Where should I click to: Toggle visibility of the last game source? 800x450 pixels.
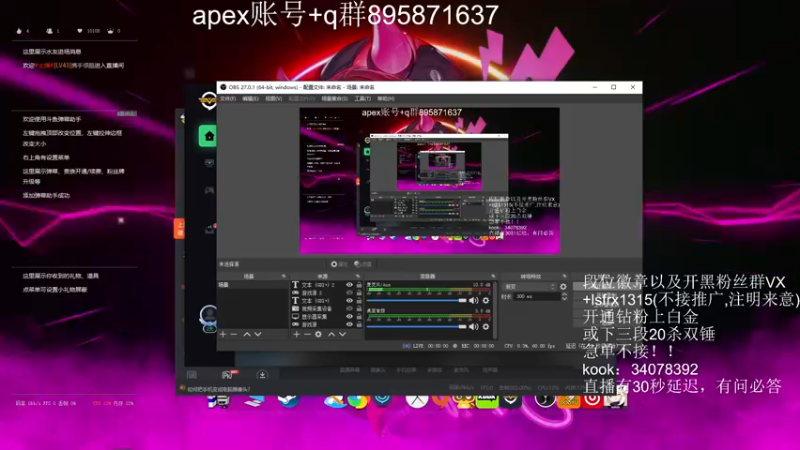pyautogui.click(x=349, y=324)
